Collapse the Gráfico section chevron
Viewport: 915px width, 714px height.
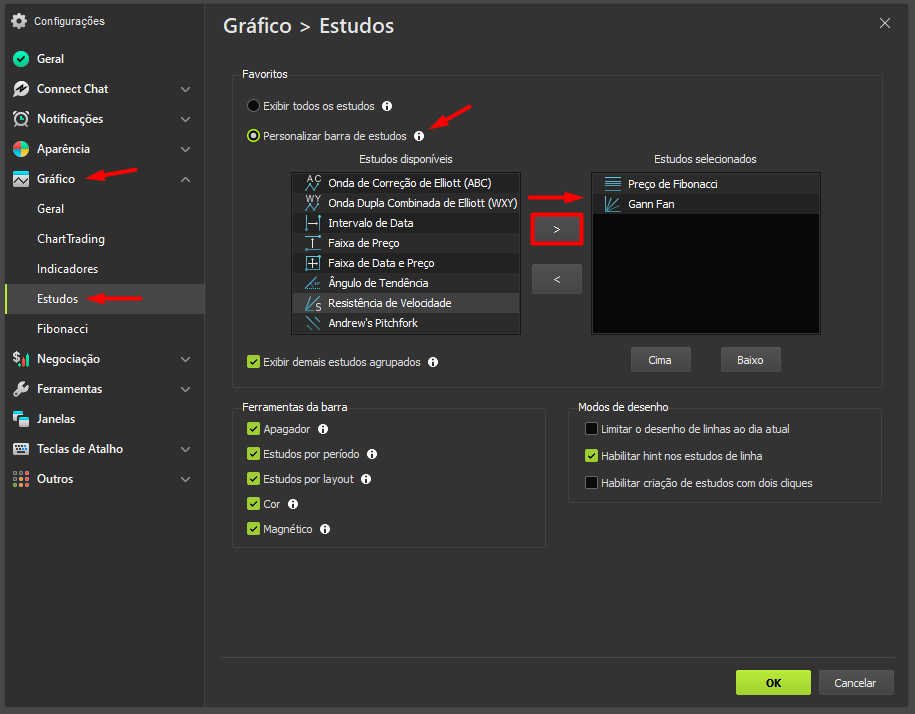point(185,179)
